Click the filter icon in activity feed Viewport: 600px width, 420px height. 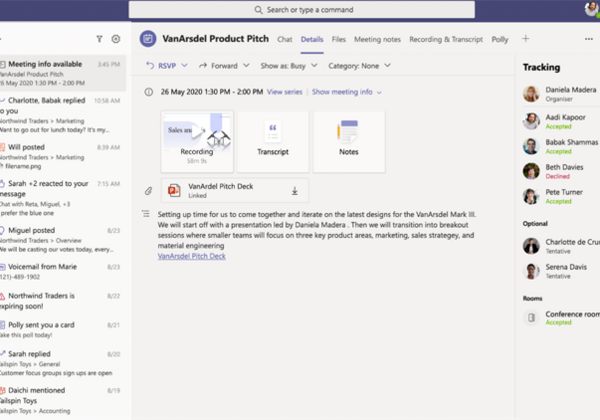point(99,39)
